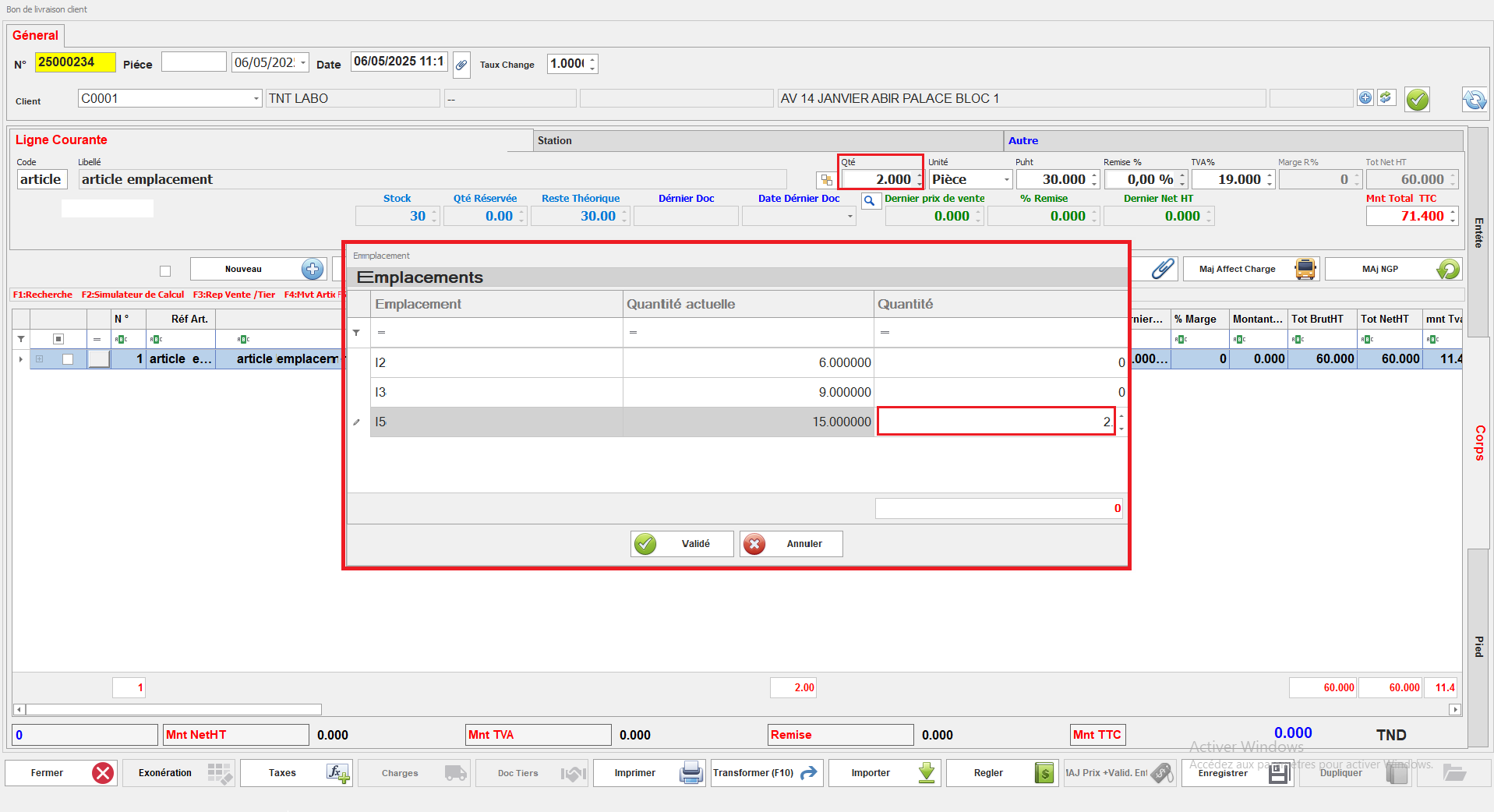Click the I5 Quantité input field

tap(995, 422)
